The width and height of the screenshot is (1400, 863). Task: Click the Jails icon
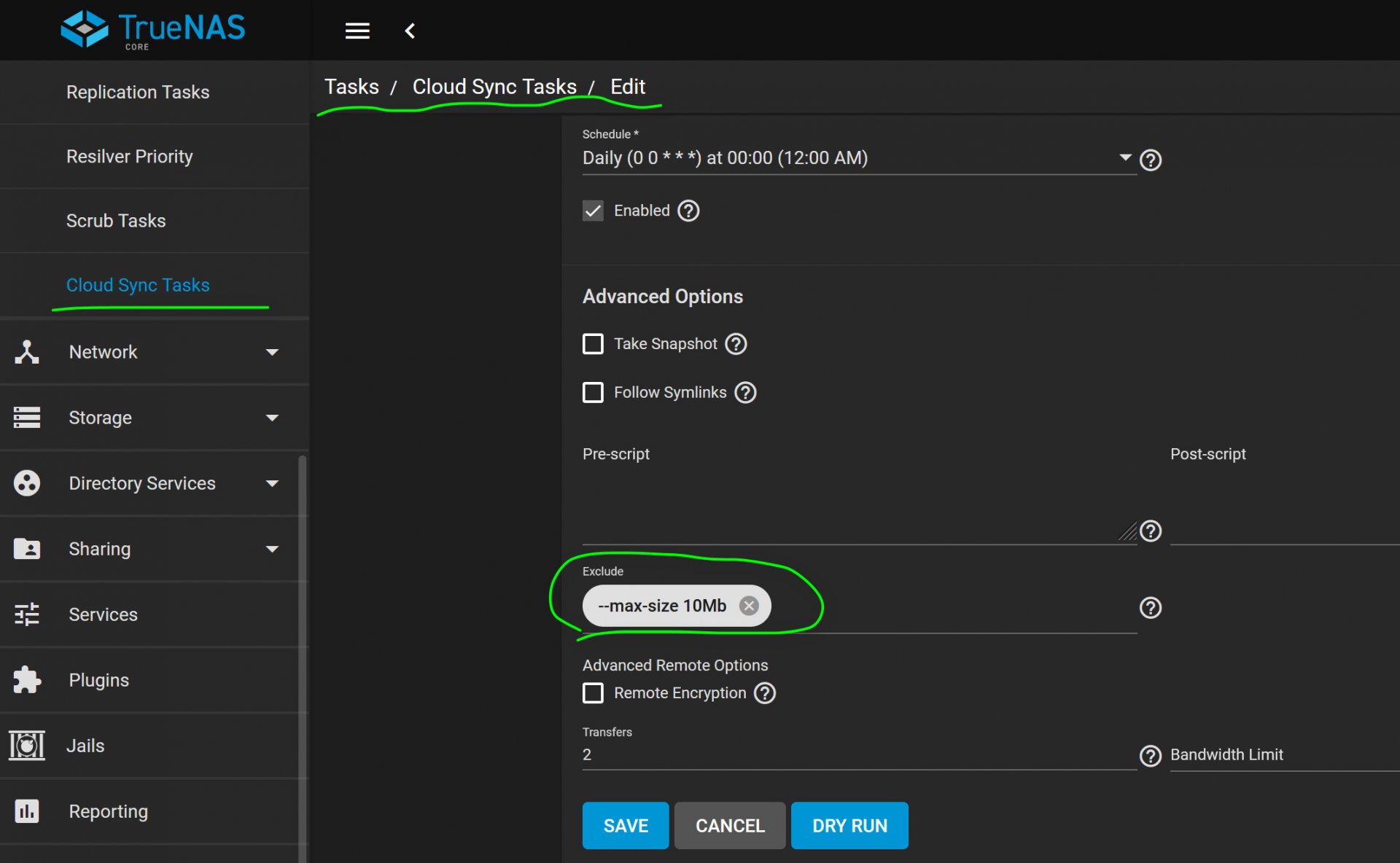(27, 746)
